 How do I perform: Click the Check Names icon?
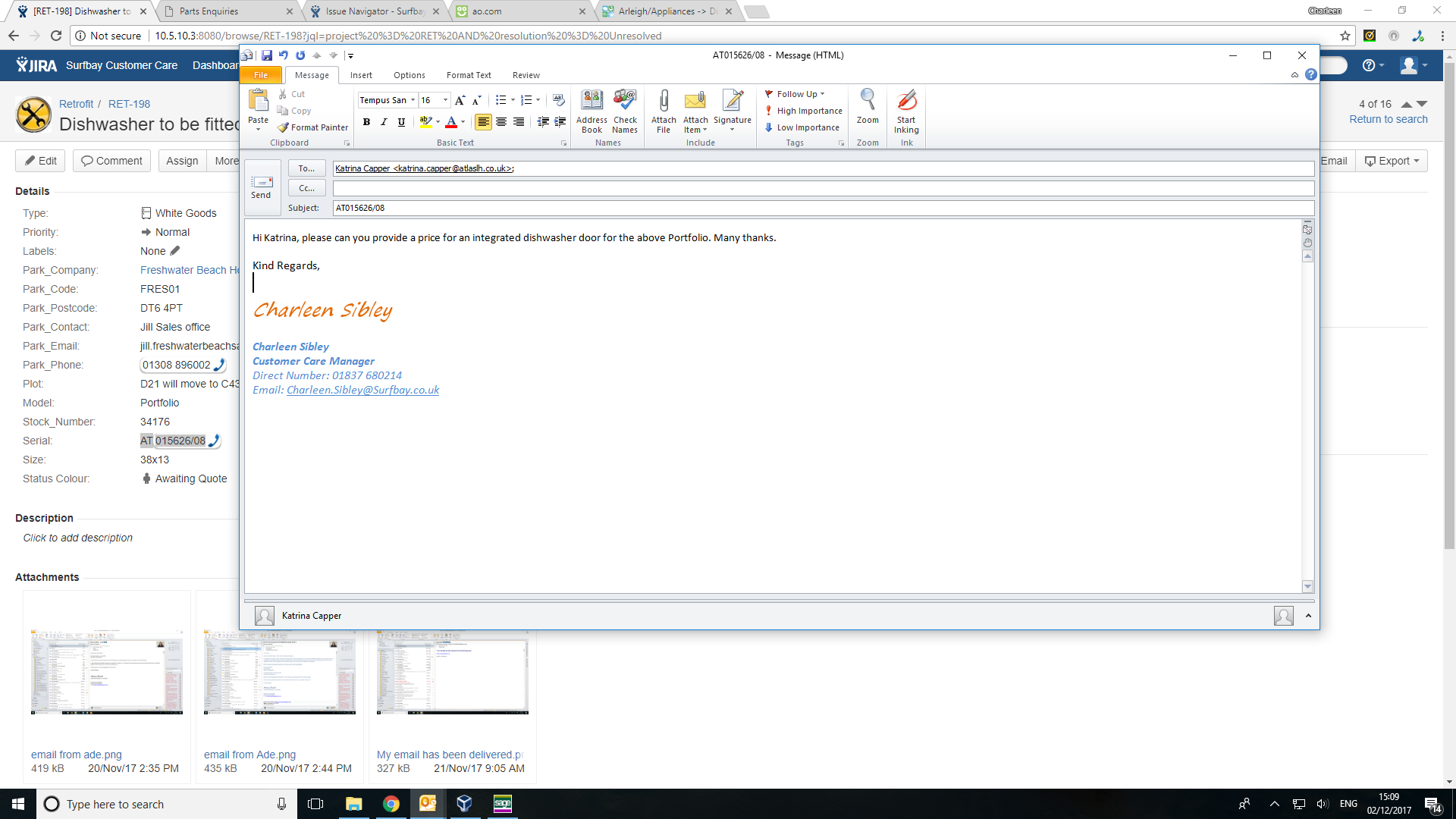625,110
